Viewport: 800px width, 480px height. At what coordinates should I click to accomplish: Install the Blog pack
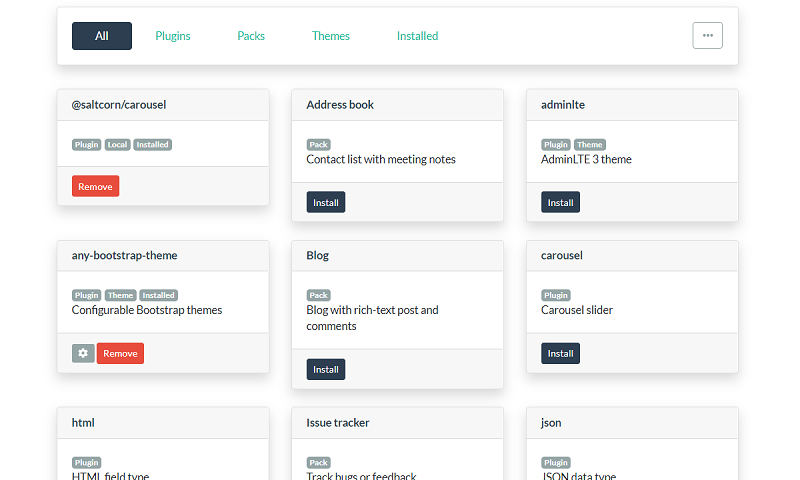pos(325,369)
